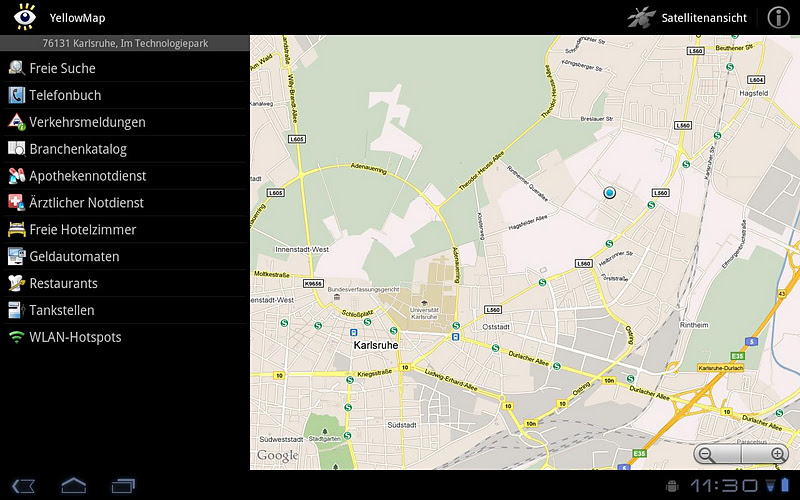
Task: Choose the Restaurants entry
Action: coord(63,284)
